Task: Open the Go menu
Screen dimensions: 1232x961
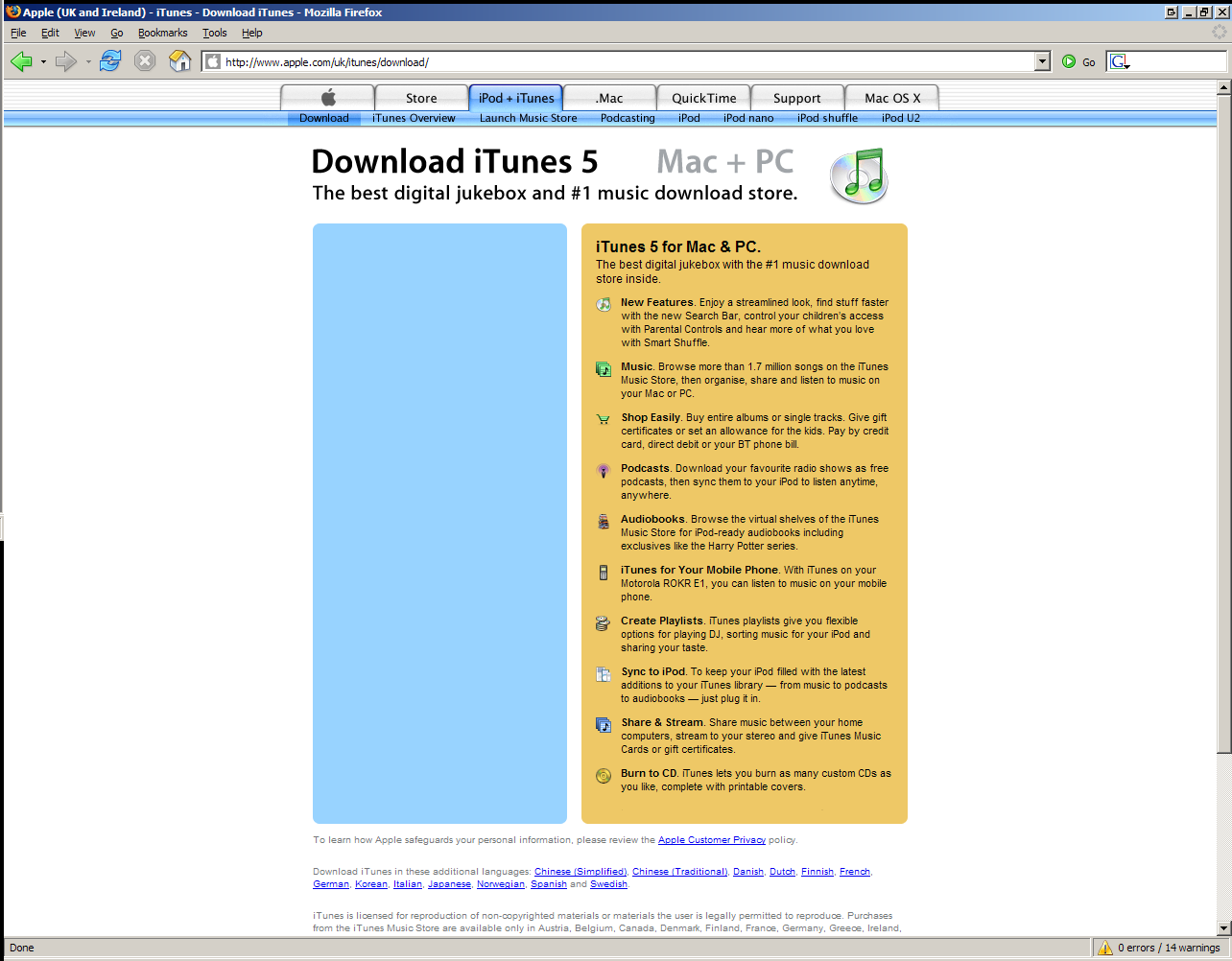Action: point(116,33)
